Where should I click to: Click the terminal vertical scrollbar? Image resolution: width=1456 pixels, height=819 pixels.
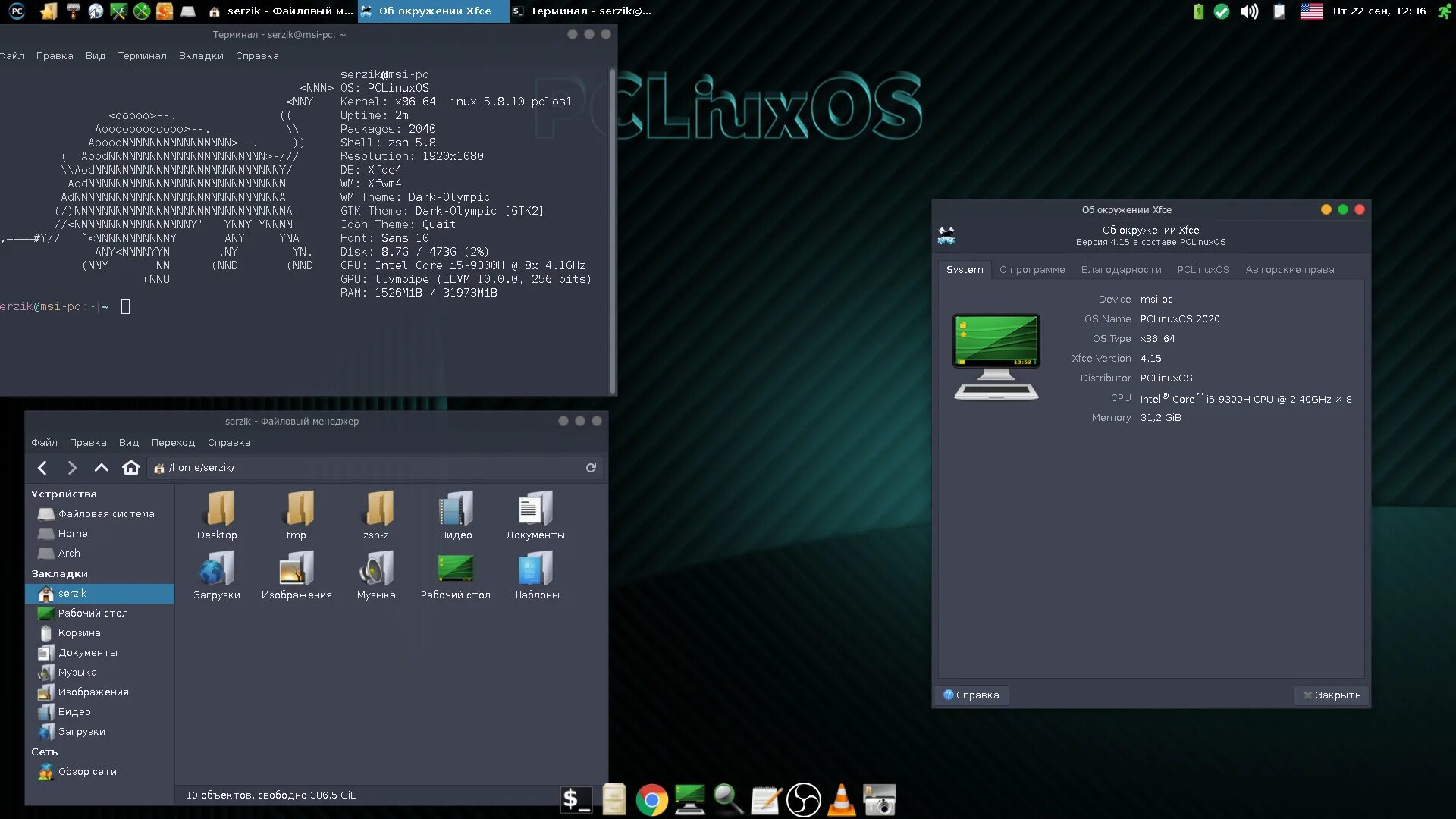click(612, 227)
